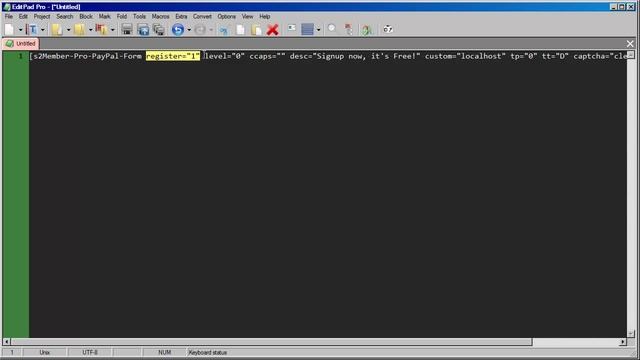Image resolution: width=640 pixels, height=360 pixels.
Task: Open the New file dropdown arrow
Action: [x=20, y=30]
